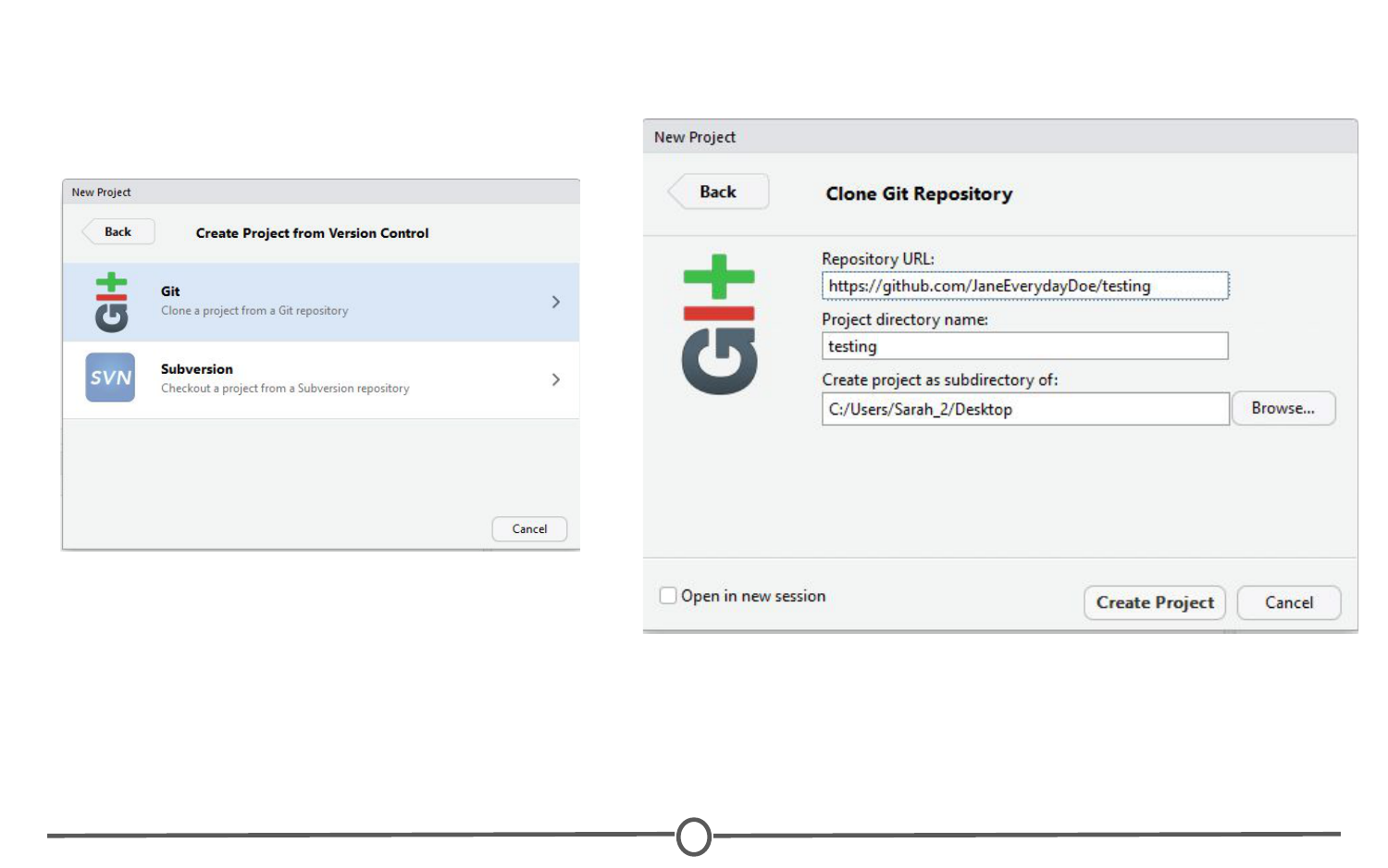
Task: Expand the Git option chevron arrow
Action: click(x=555, y=303)
